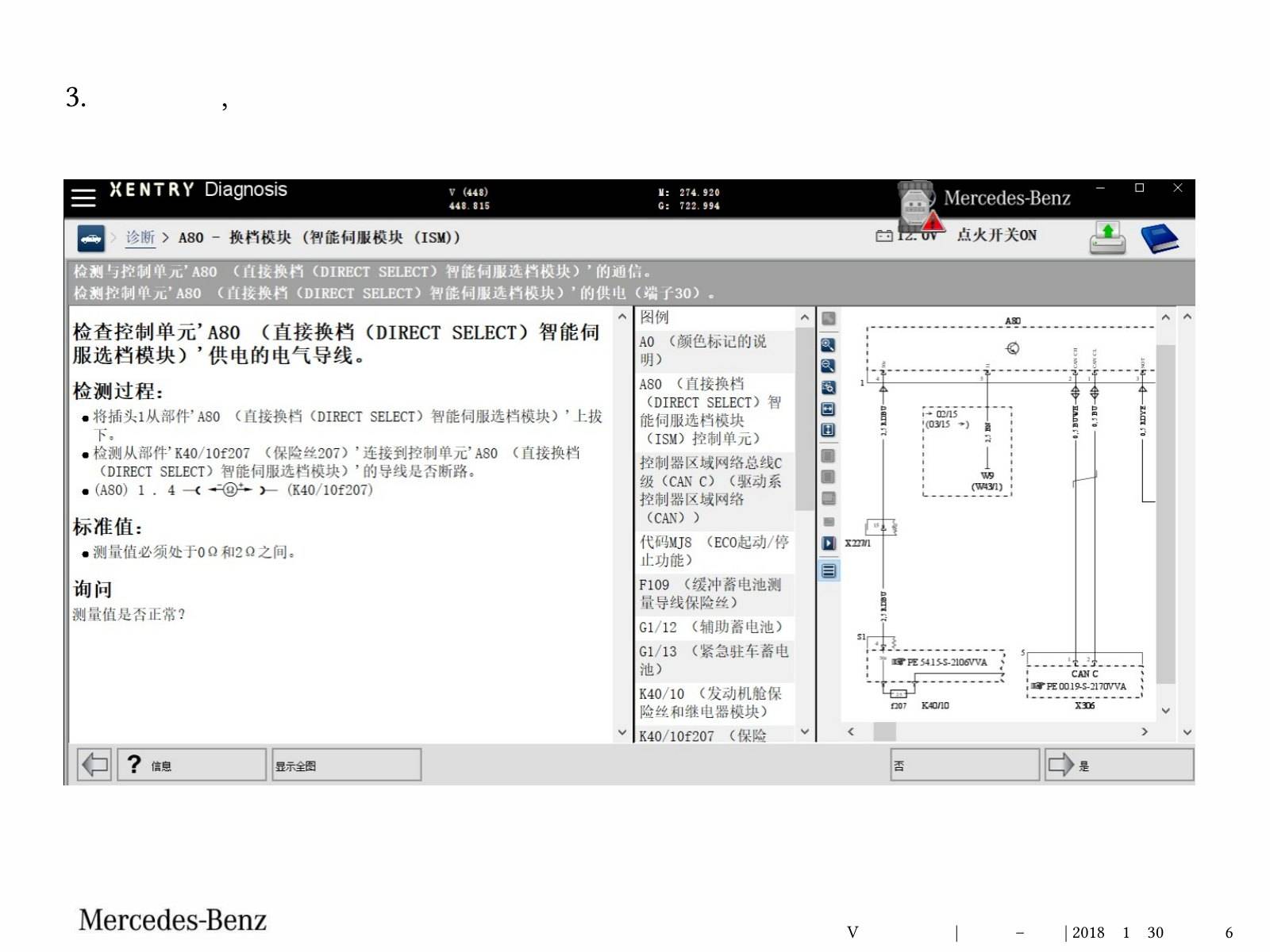Select legend entry G1/12 (辅助蓄电池)
Viewport: 1270px width, 952px height.
point(716,627)
